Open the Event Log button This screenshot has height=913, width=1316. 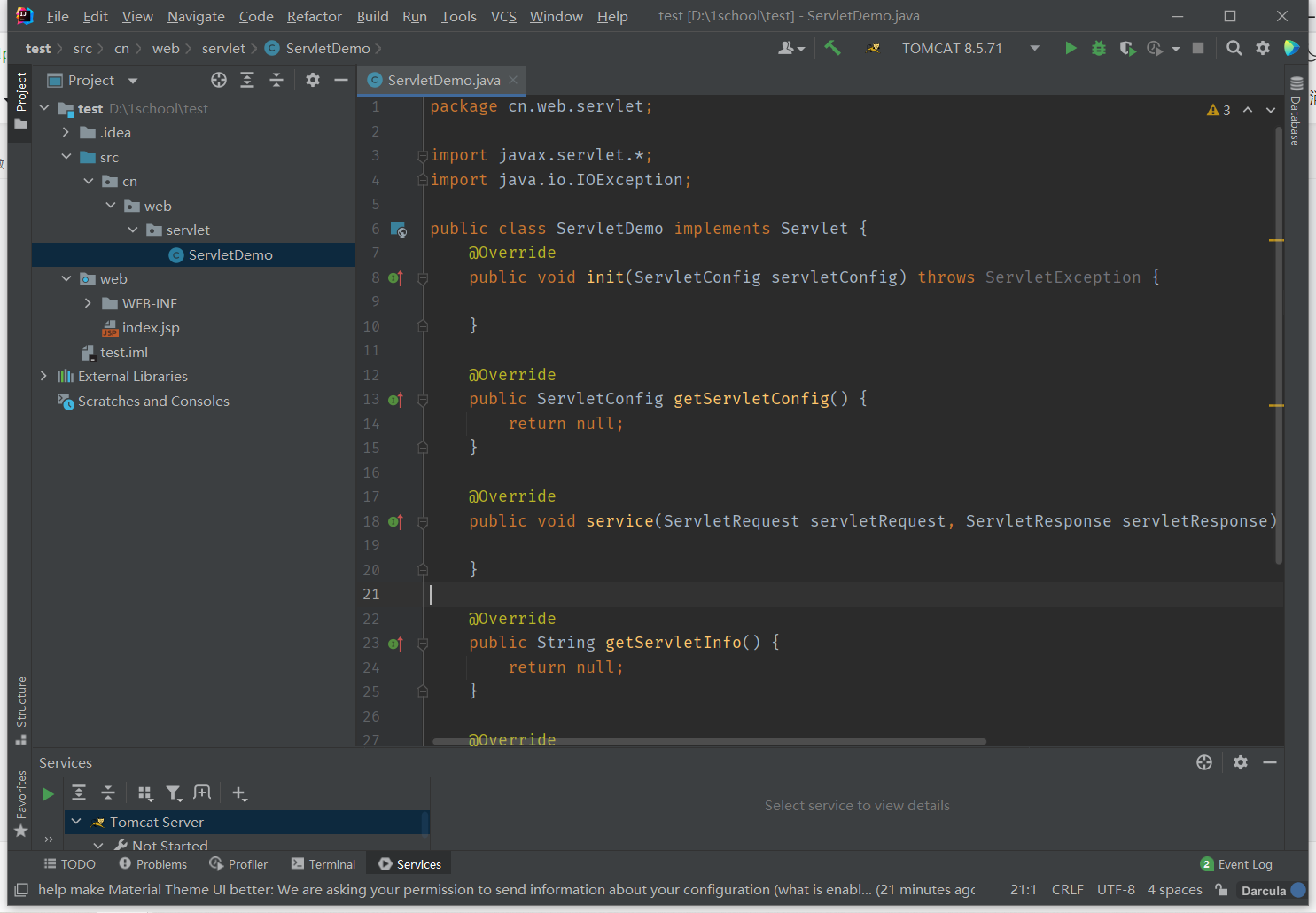[1236, 864]
